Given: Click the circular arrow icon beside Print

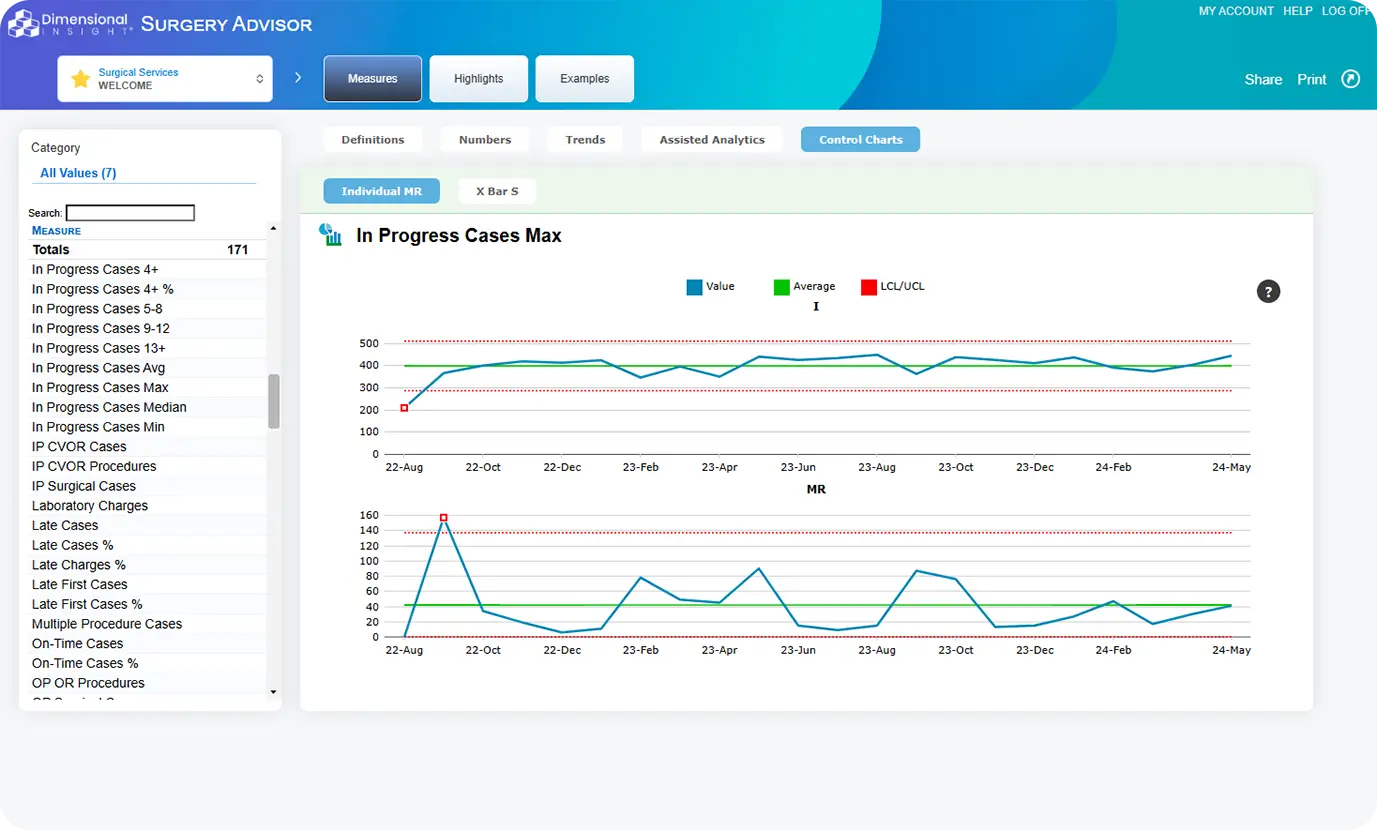Looking at the screenshot, I should [1351, 79].
